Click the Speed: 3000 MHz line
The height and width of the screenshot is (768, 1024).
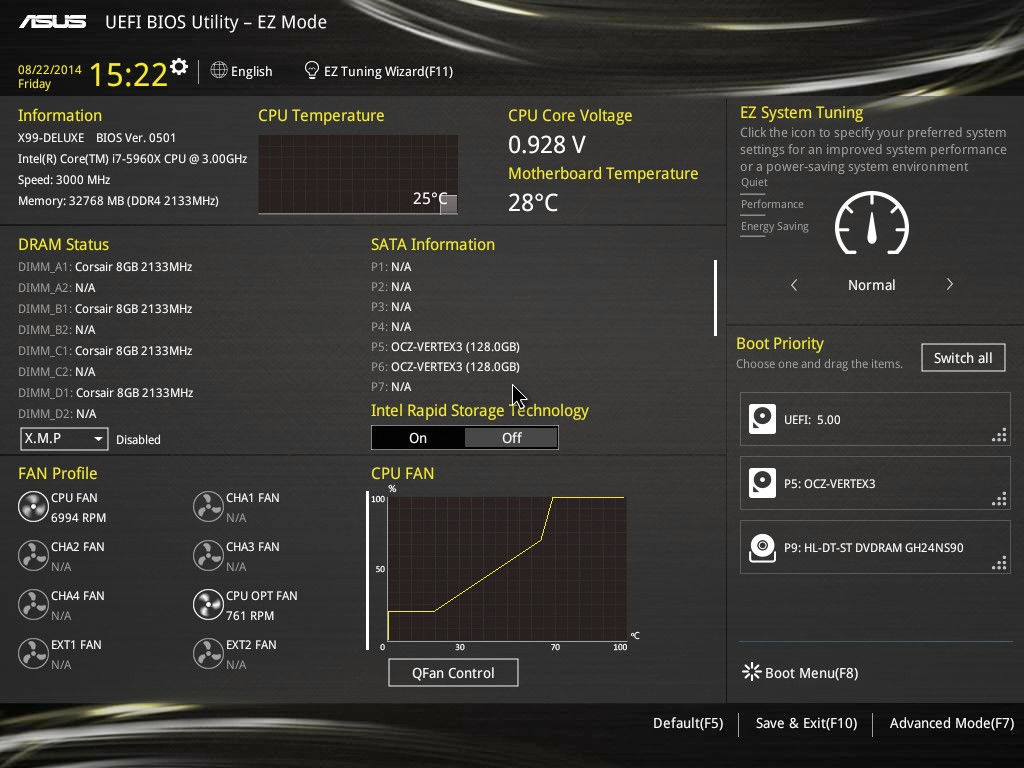click(x=64, y=180)
